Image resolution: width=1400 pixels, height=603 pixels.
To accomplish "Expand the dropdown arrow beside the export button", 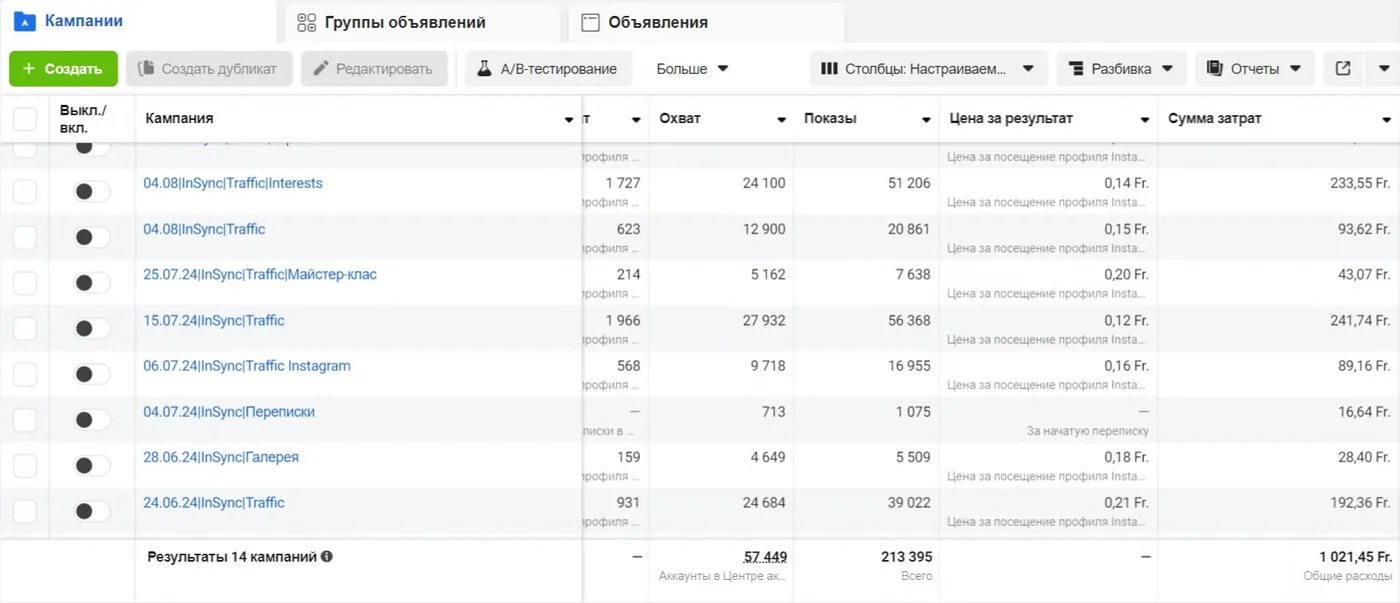I will point(1383,69).
